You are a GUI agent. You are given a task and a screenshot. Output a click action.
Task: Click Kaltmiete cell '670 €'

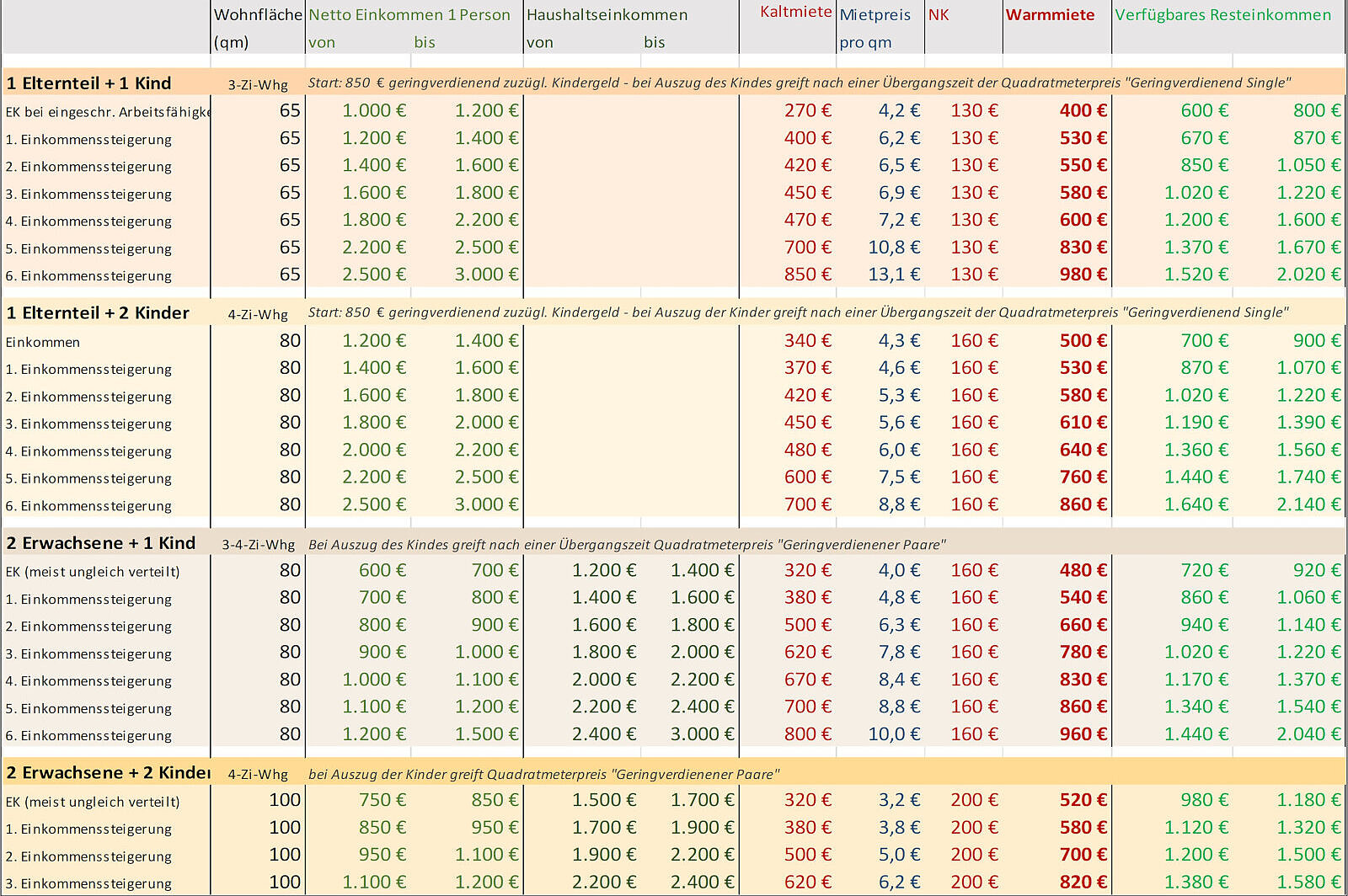pos(807,679)
